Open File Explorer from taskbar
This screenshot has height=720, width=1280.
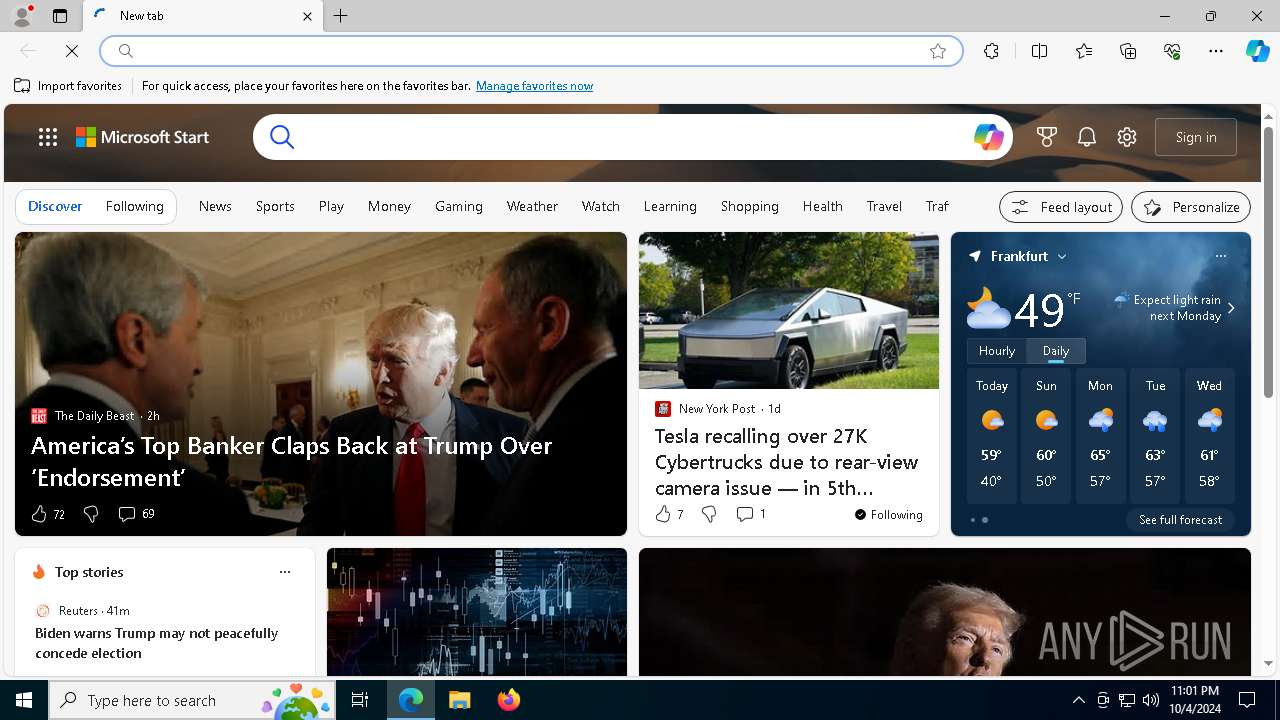click(x=459, y=700)
